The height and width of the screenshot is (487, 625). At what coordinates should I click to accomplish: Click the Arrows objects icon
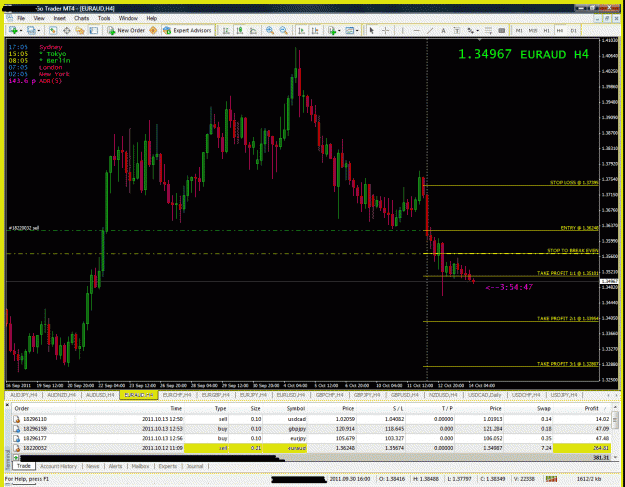(x=470, y=30)
